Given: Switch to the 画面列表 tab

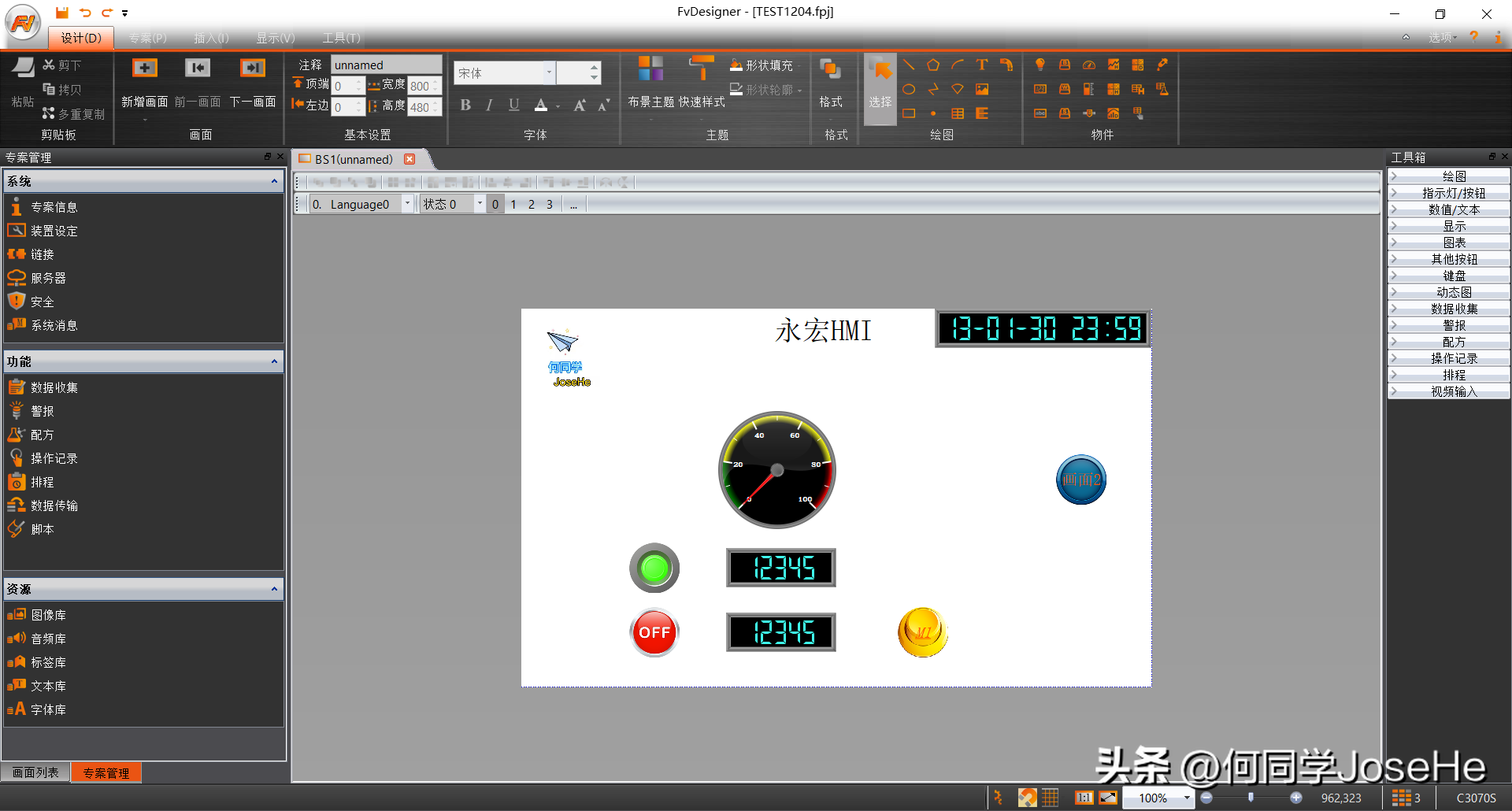Looking at the screenshot, I should coord(35,772).
